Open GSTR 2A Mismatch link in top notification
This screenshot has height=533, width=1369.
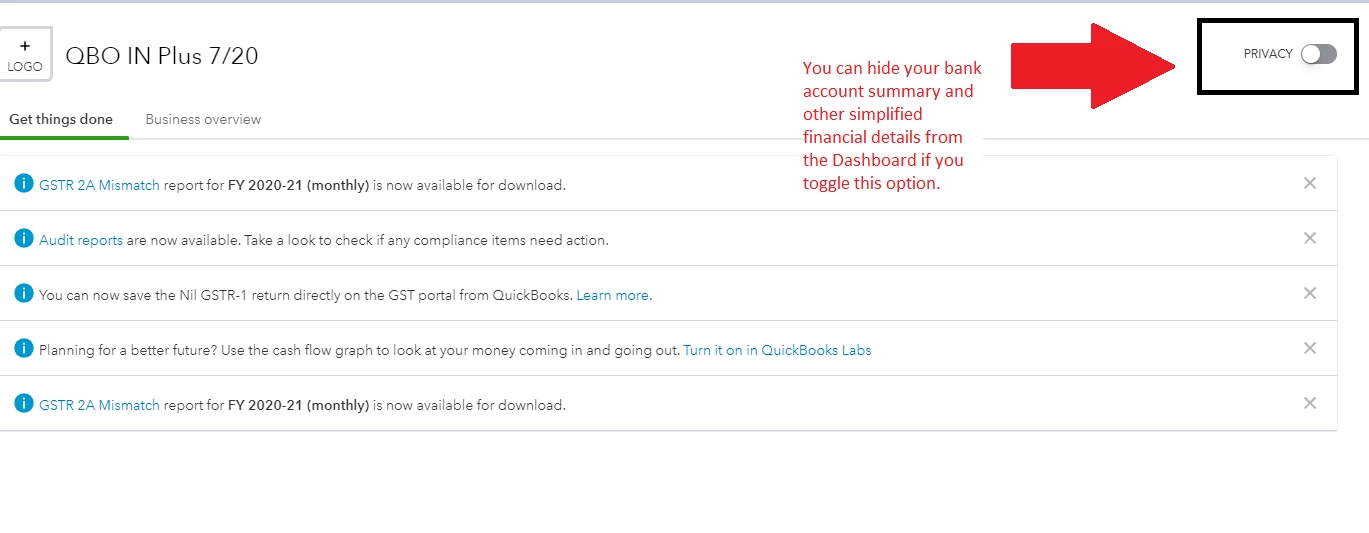tap(99, 185)
